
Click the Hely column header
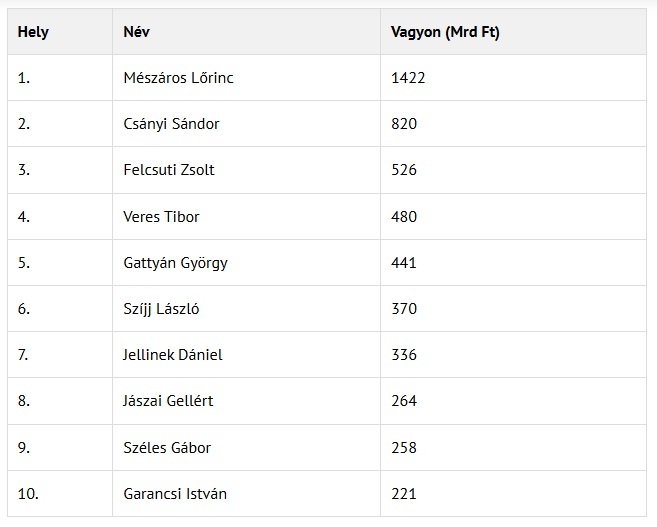pos(33,32)
